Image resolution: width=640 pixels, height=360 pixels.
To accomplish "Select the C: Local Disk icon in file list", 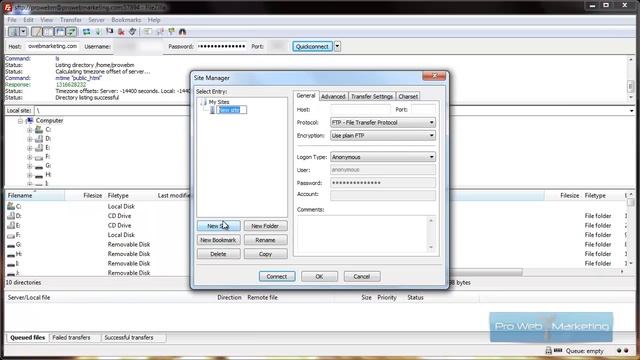I will [x=11, y=206].
